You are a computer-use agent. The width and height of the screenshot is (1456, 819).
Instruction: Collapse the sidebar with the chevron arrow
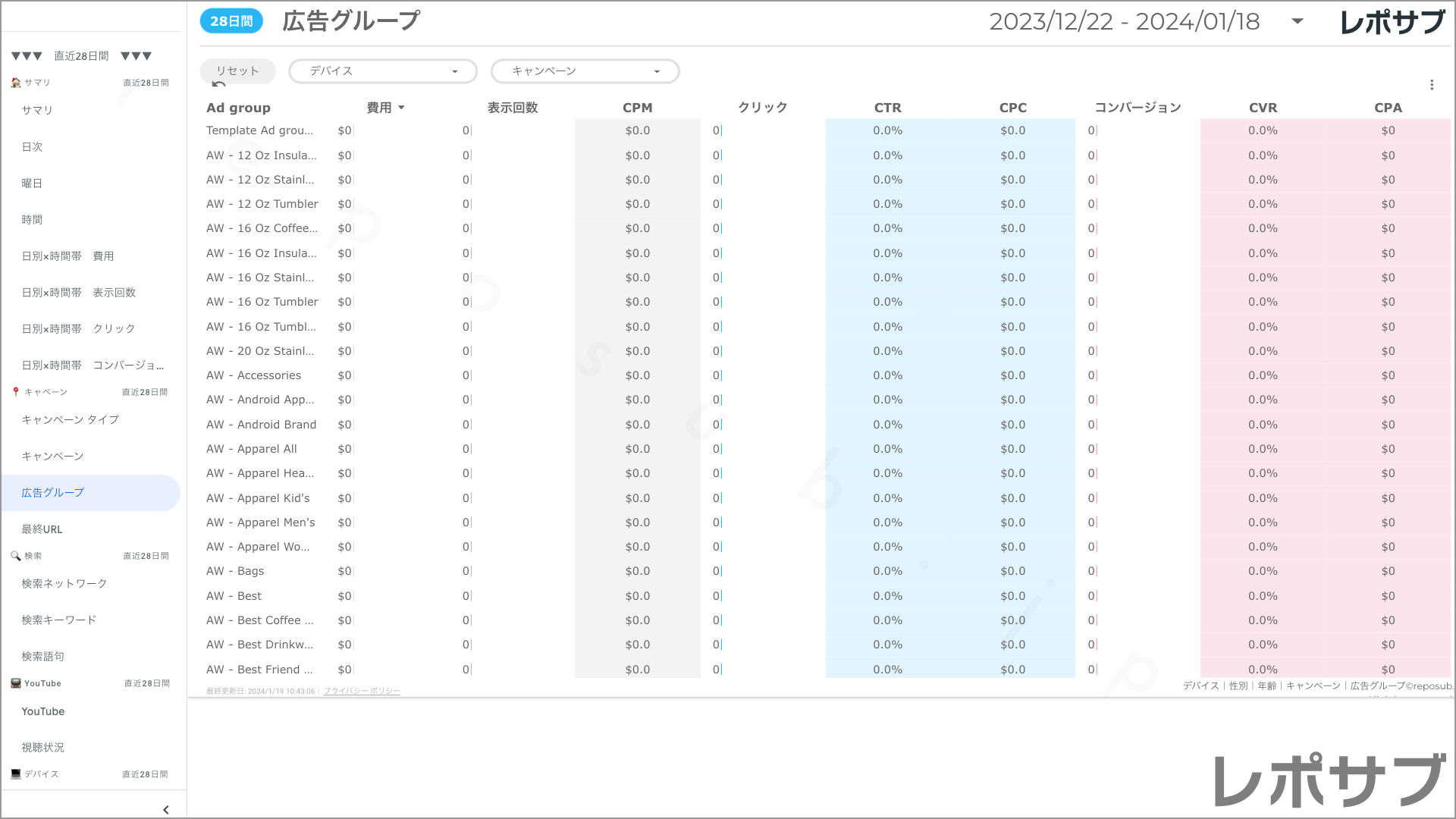click(x=165, y=809)
